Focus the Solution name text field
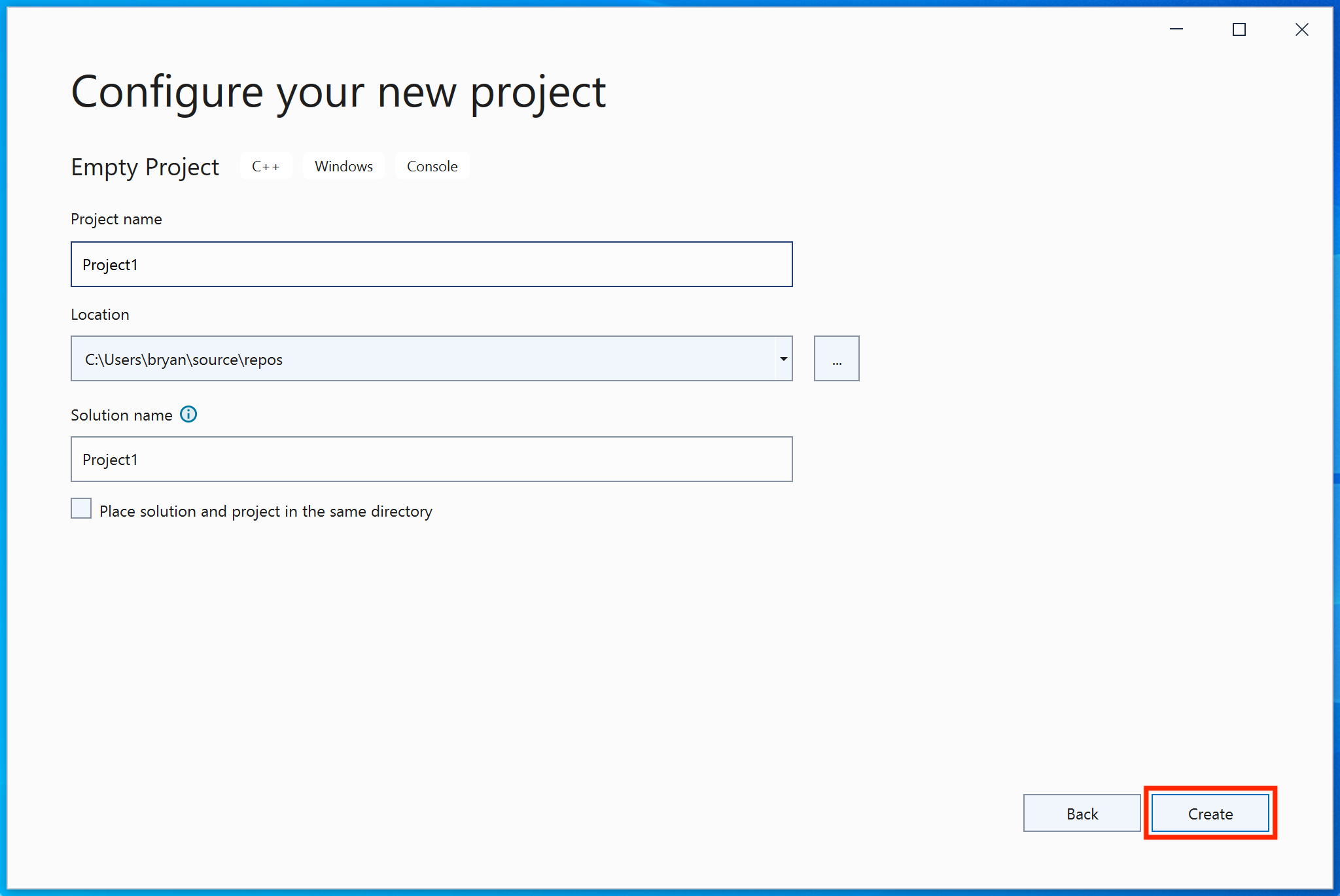The height and width of the screenshot is (896, 1340). tap(432, 460)
